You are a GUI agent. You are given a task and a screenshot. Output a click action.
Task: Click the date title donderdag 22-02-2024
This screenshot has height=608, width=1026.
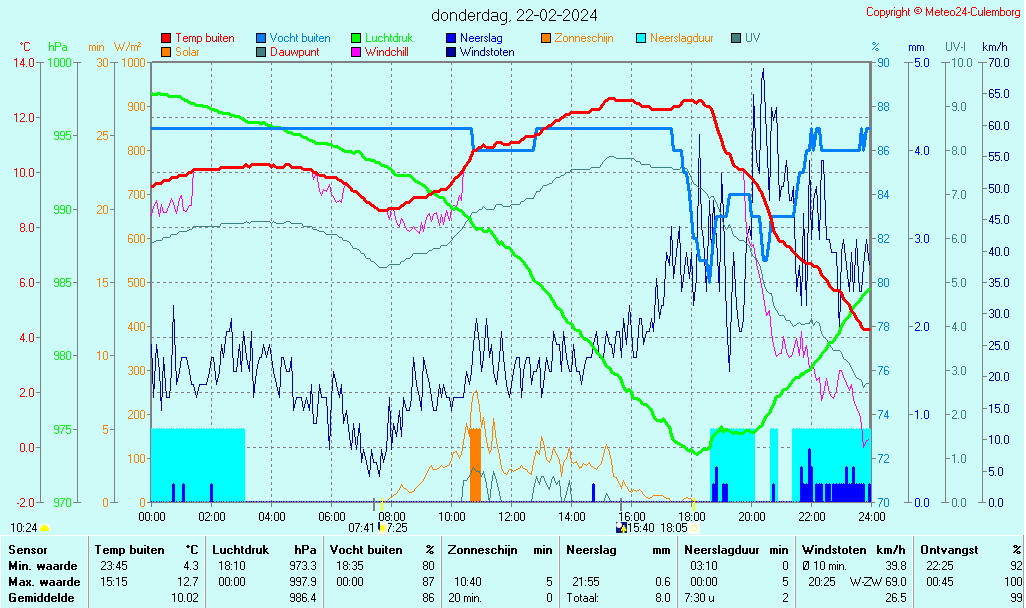click(515, 15)
